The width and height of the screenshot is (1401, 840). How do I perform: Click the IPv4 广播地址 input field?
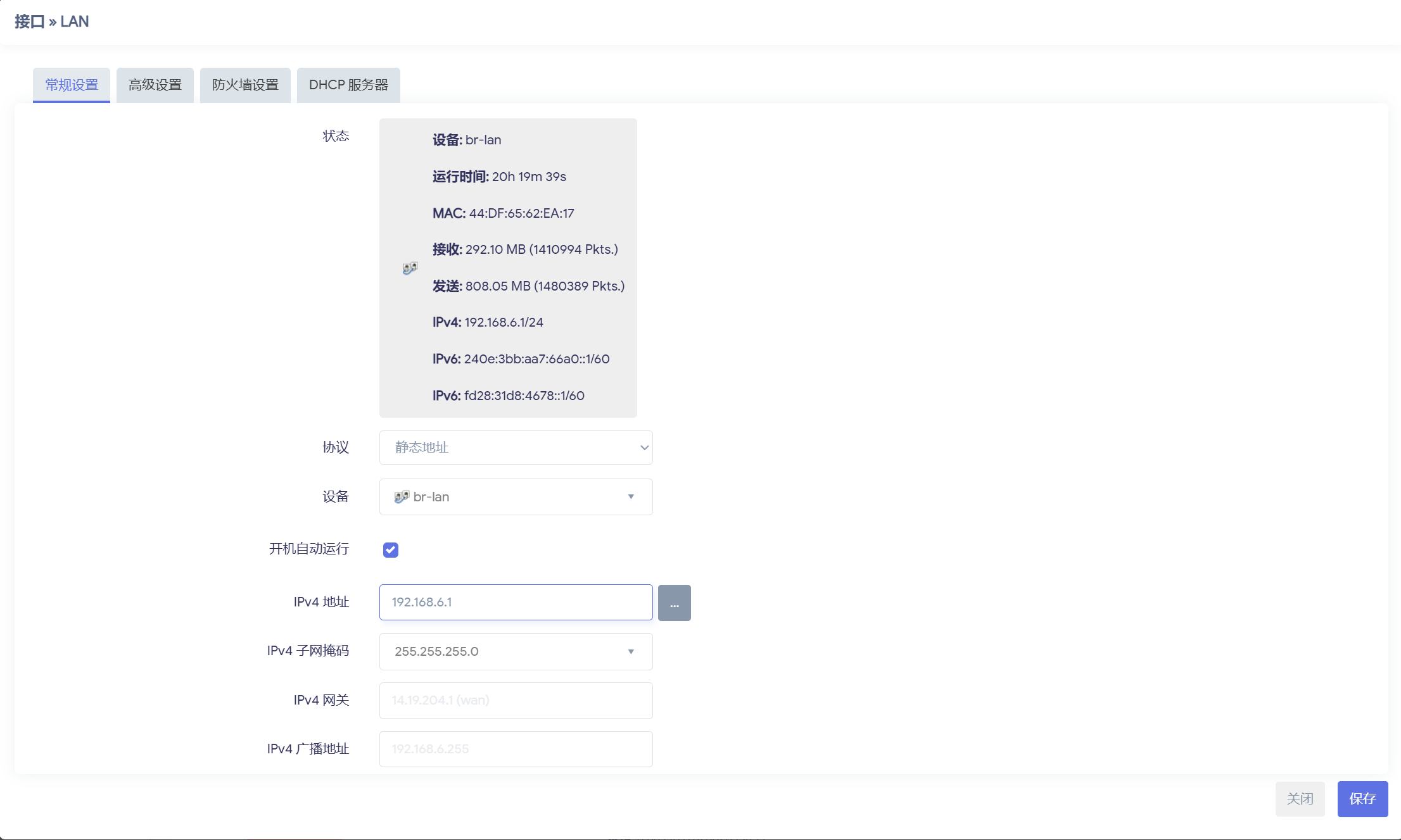pyautogui.click(x=516, y=749)
